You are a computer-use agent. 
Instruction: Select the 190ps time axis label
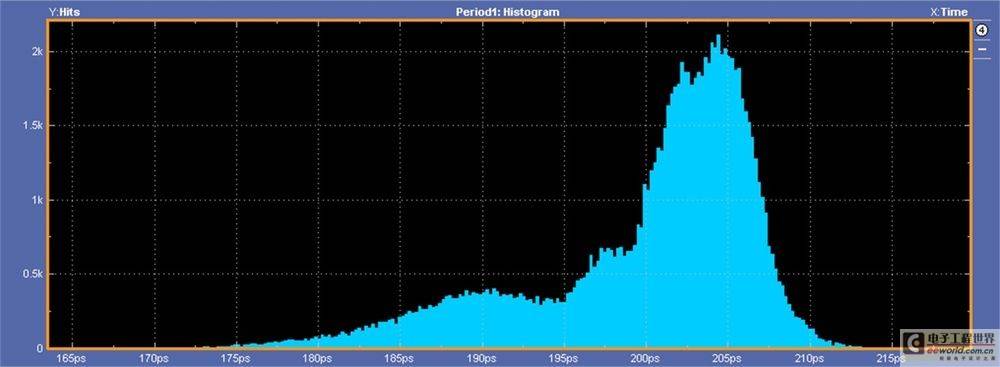(x=482, y=359)
